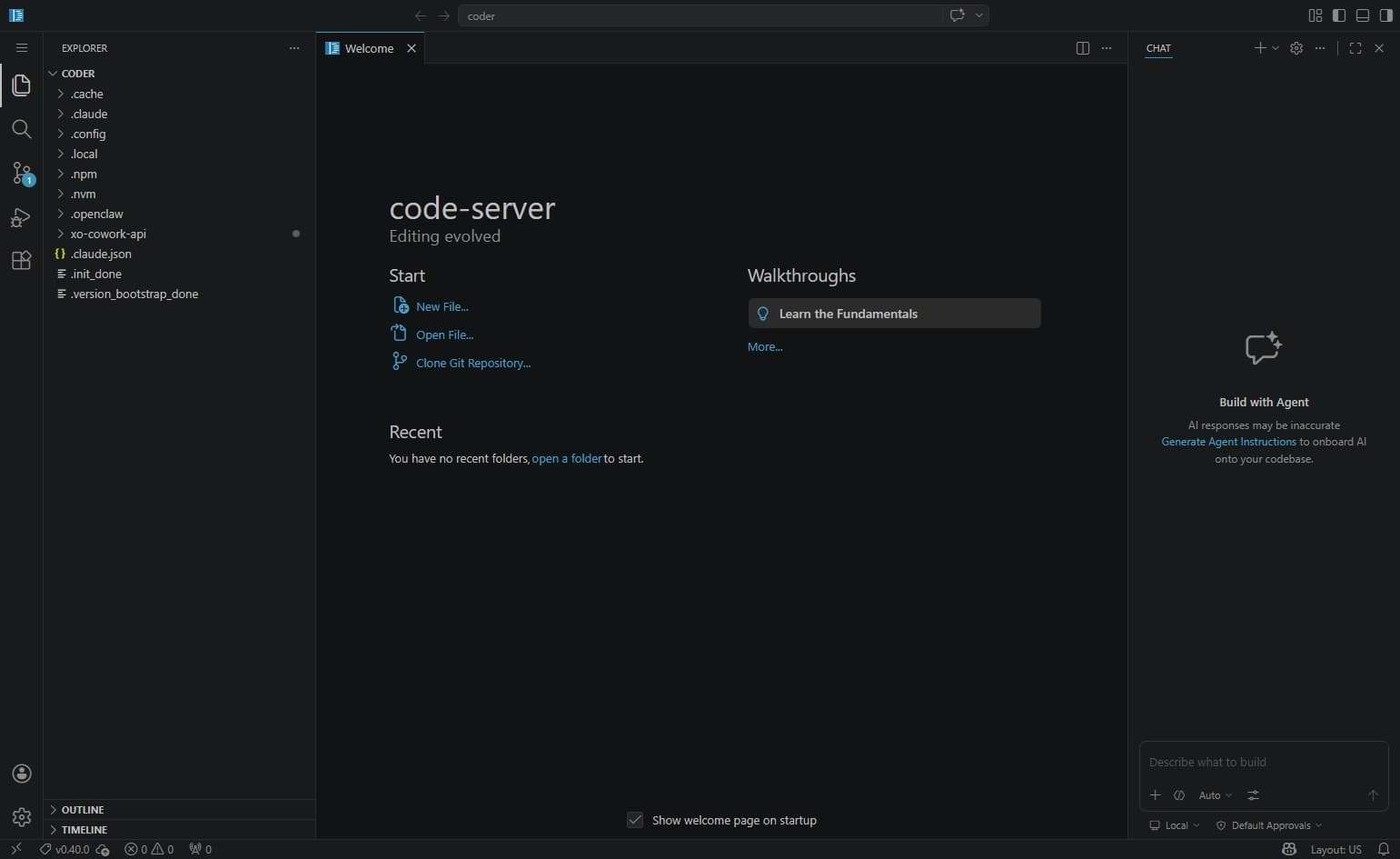The width and height of the screenshot is (1400, 859).
Task: Start a new chat with plus icon
Action: tap(1259, 48)
